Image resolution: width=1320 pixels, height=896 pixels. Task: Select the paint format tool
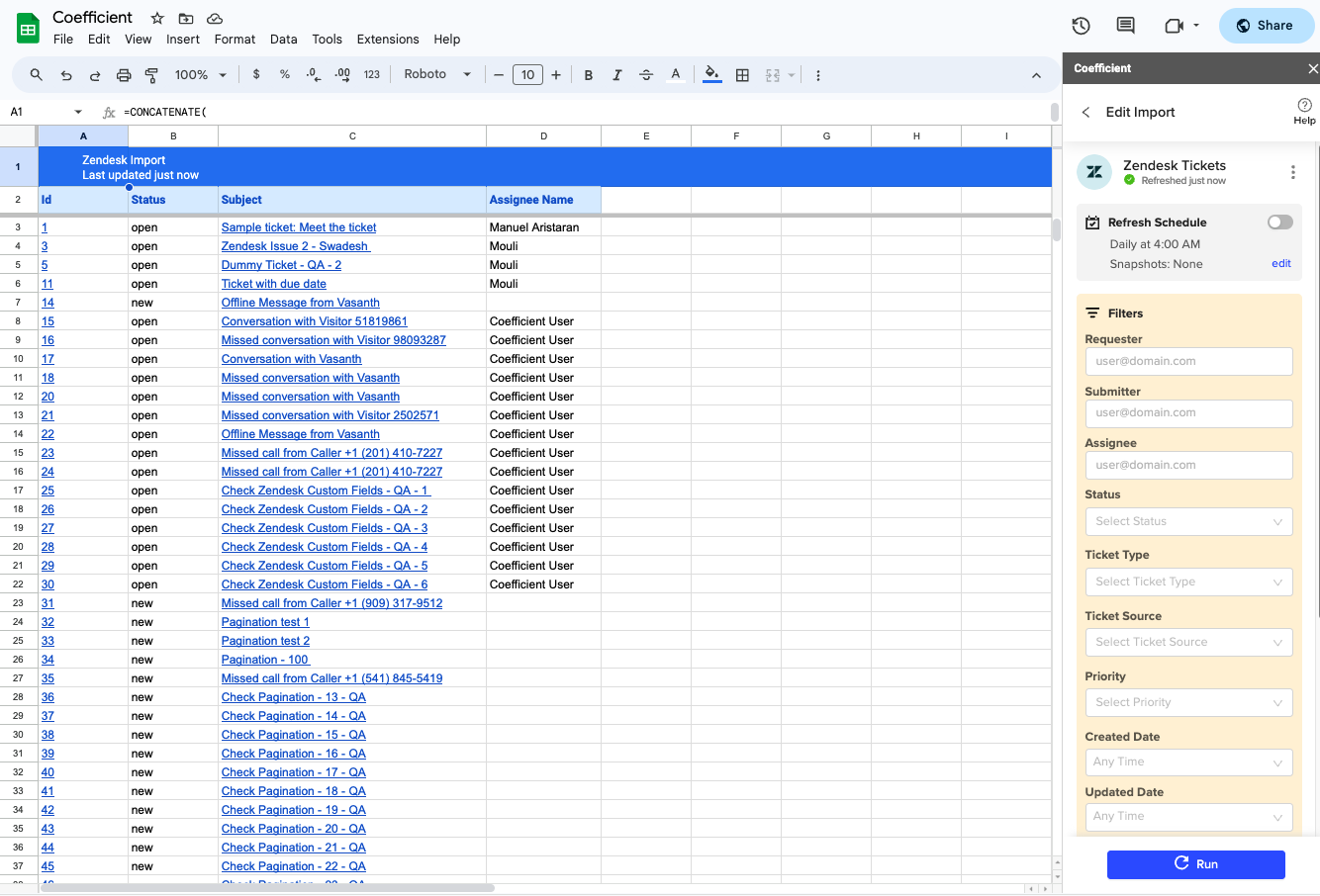[151, 75]
